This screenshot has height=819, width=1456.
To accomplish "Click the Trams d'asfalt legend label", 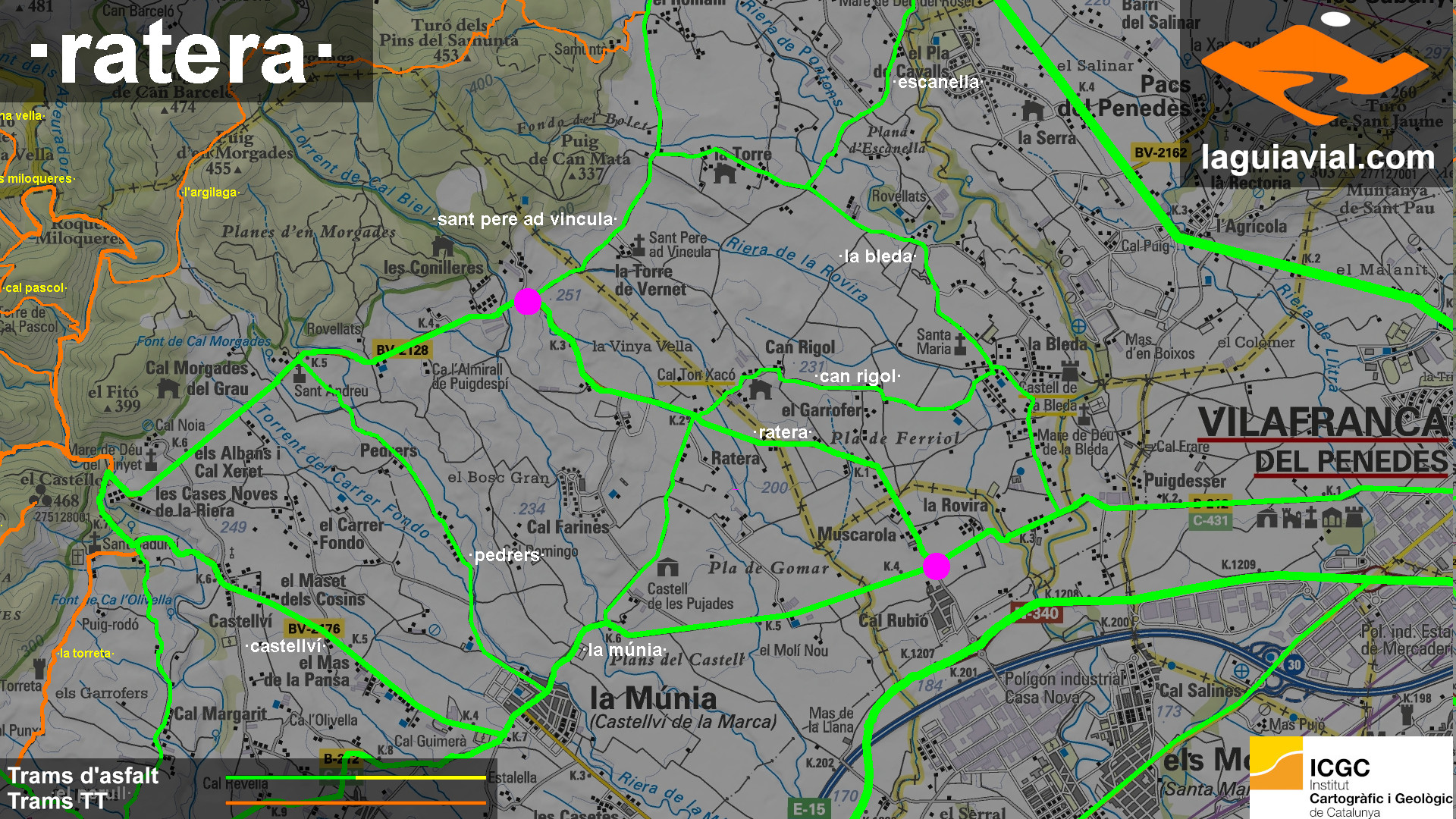I will tap(83, 776).
